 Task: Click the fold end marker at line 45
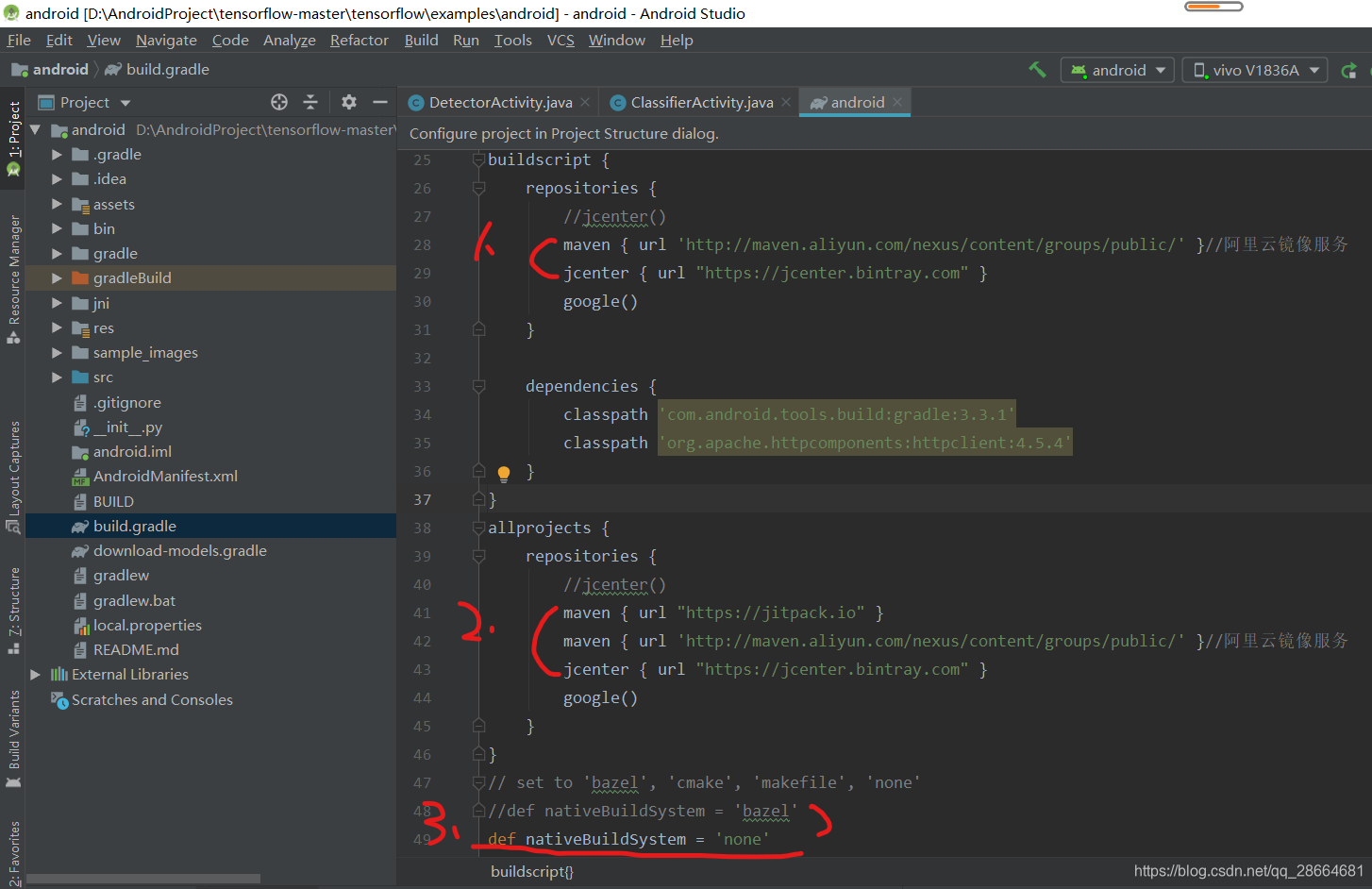coord(478,726)
